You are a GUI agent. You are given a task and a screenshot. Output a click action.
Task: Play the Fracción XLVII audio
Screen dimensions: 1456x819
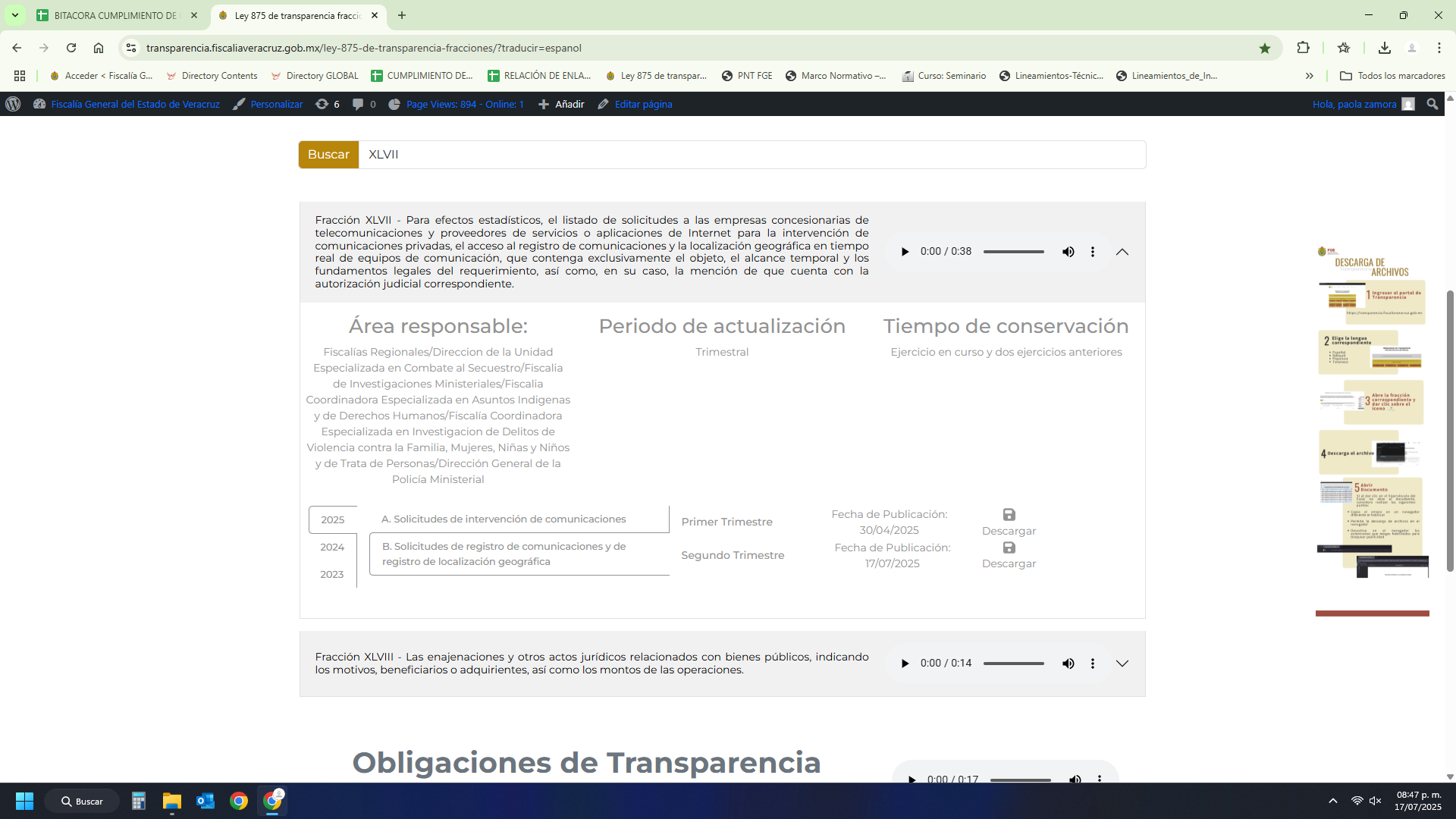pos(905,252)
